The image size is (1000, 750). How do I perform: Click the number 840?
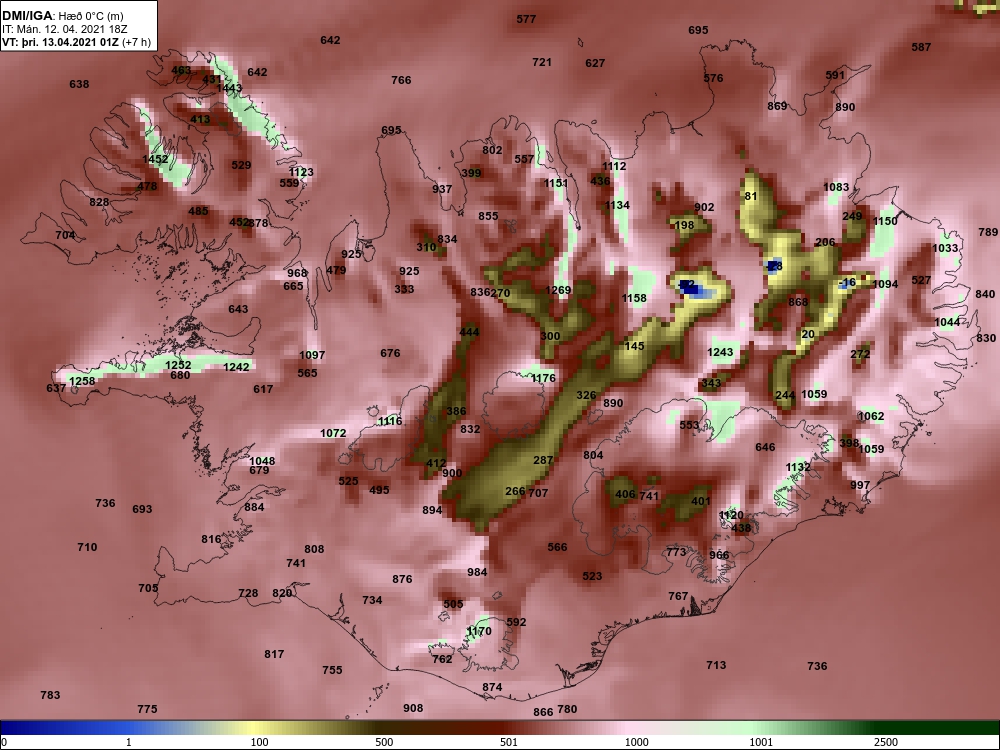985,294
